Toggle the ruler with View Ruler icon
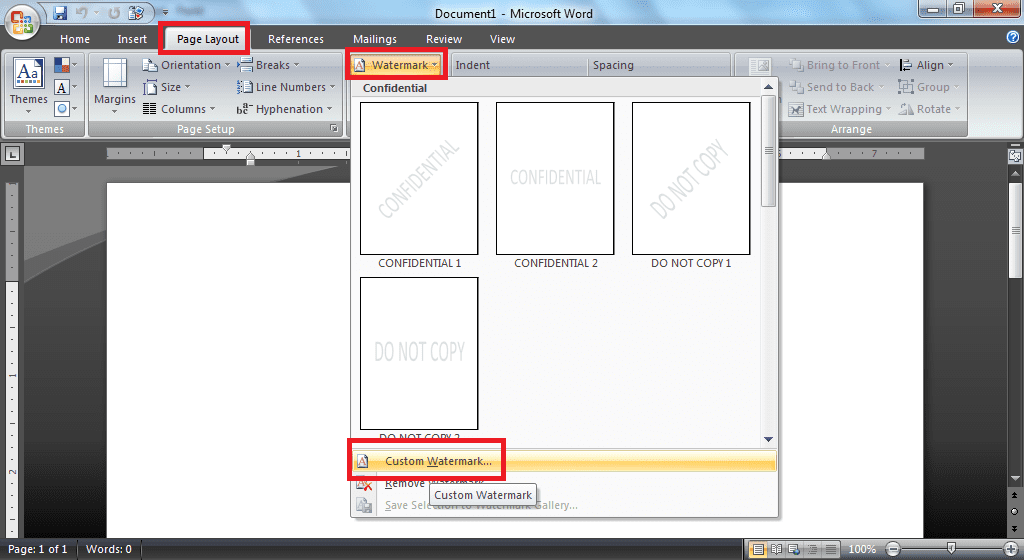The width and height of the screenshot is (1024, 560). (1015, 156)
